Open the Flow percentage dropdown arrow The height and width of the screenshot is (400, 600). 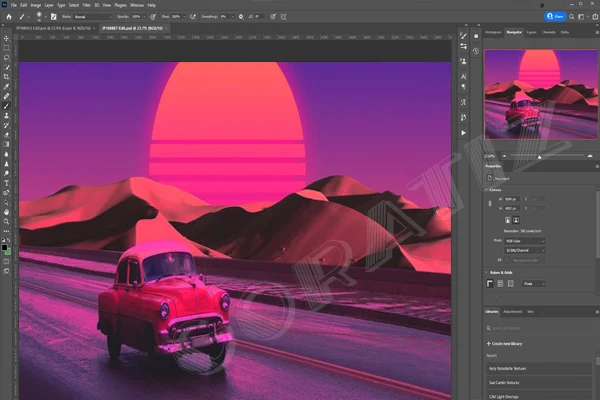[x=184, y=17]
